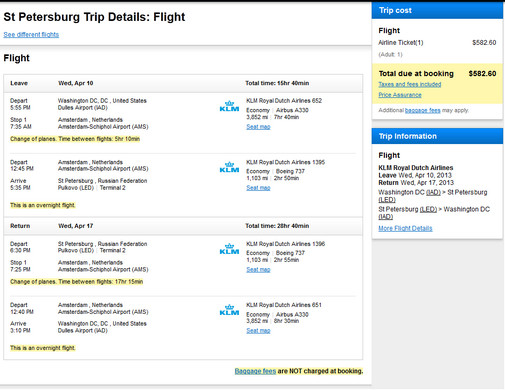Screen dimensions: 505x390
Task: Click LED code link in return route
Action: coord(428,209)
